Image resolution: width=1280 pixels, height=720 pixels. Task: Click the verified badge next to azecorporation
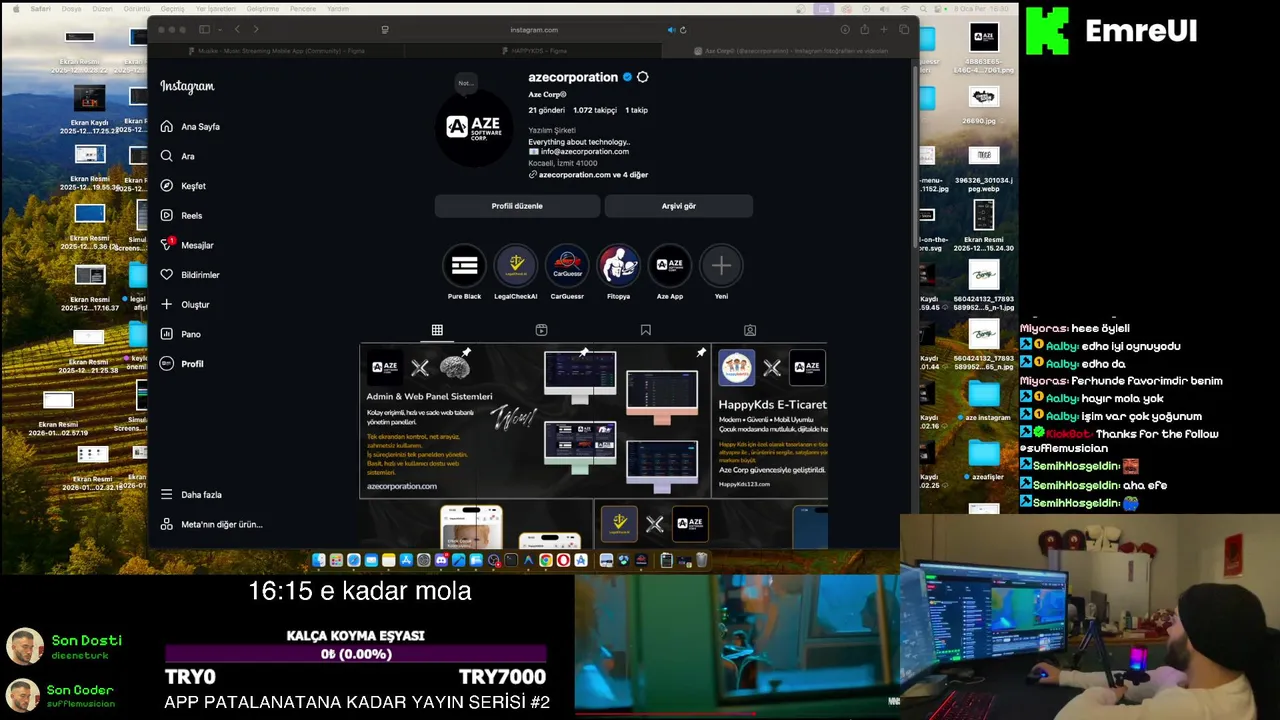tap(627, 77)
